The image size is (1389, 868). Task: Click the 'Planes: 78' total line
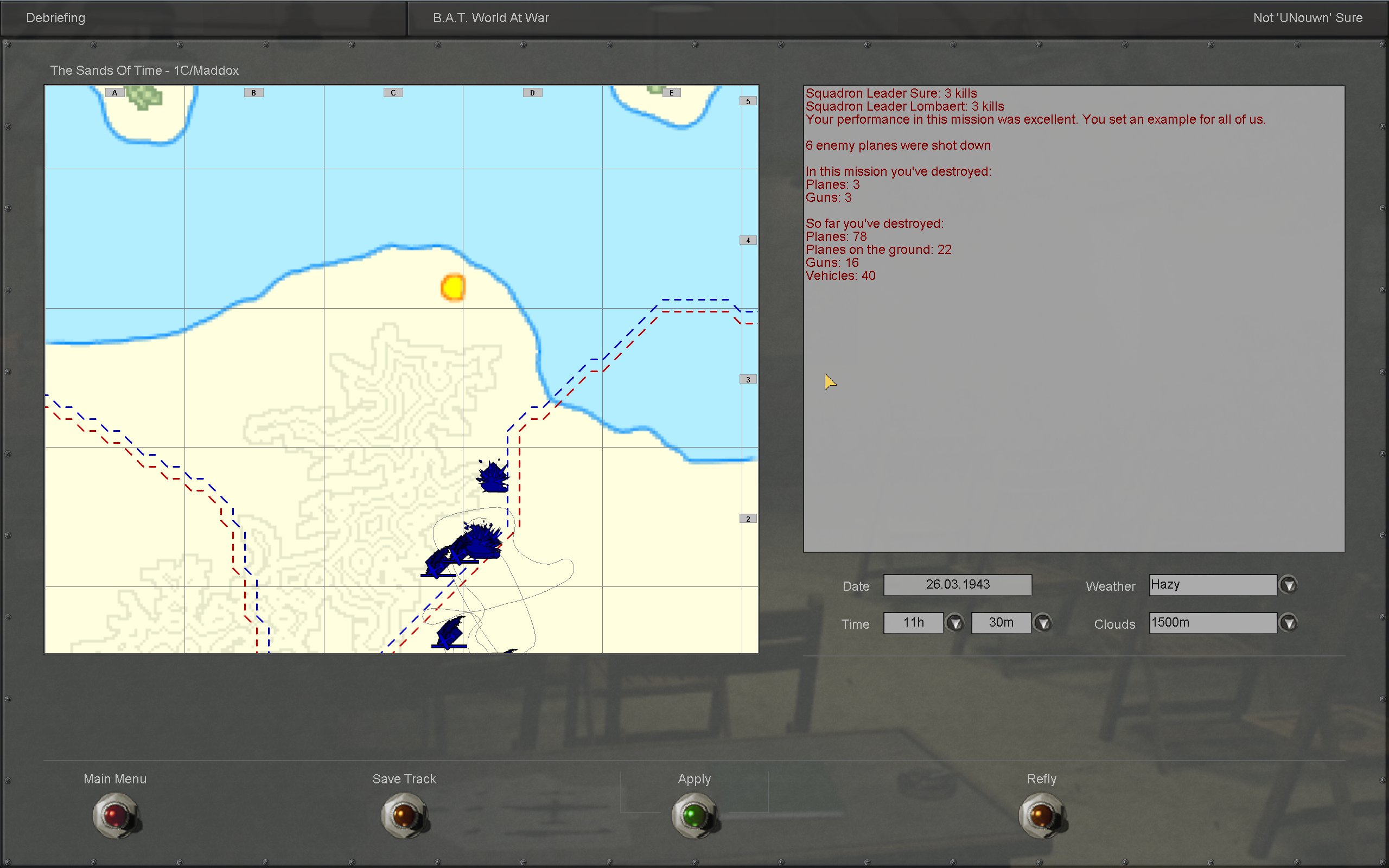coord(836,237)
